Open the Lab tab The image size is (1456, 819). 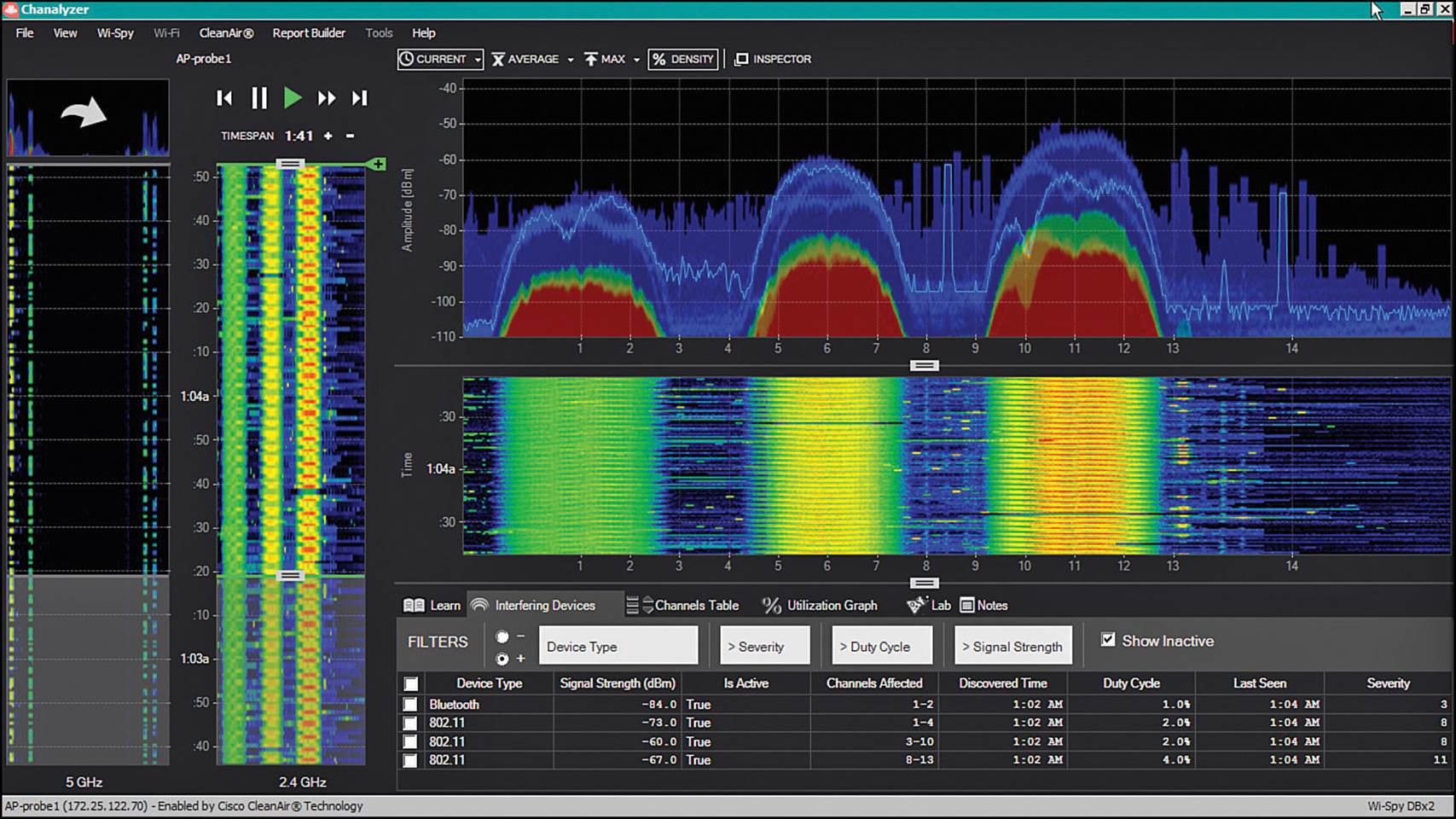tap(929, 605)
